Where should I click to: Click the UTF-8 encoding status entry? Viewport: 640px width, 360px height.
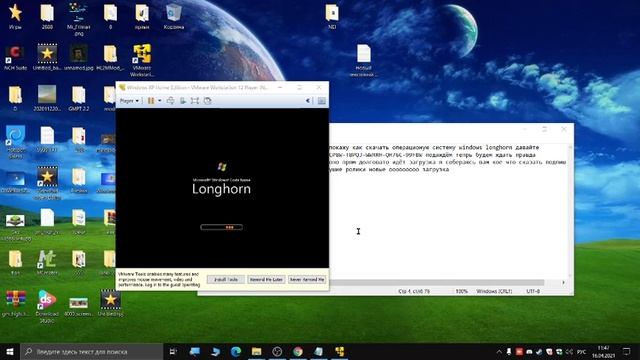pyautogui.click(x=533, y=291)
